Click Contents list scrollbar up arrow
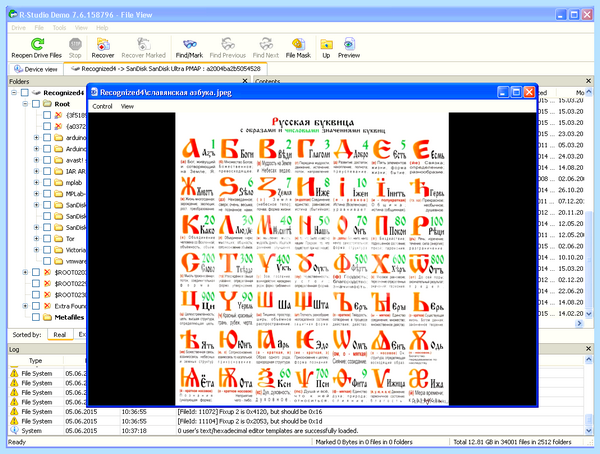Image resolution: width=600 pixels, height=454 pixels. pos(589,92)
